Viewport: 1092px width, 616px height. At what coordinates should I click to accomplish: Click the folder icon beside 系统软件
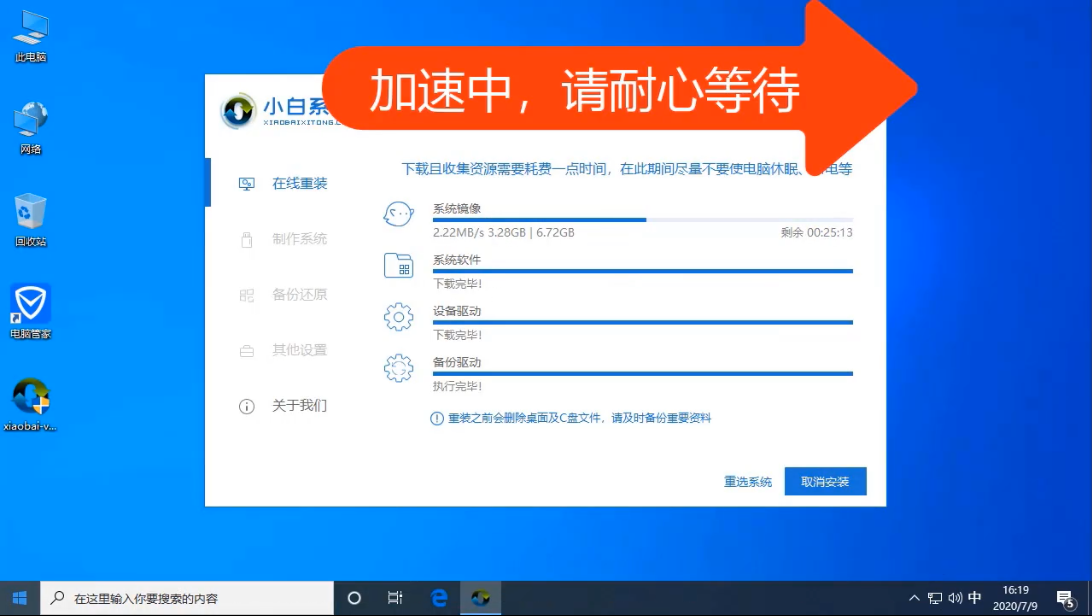pyautogui.click(x=398, y=265)
